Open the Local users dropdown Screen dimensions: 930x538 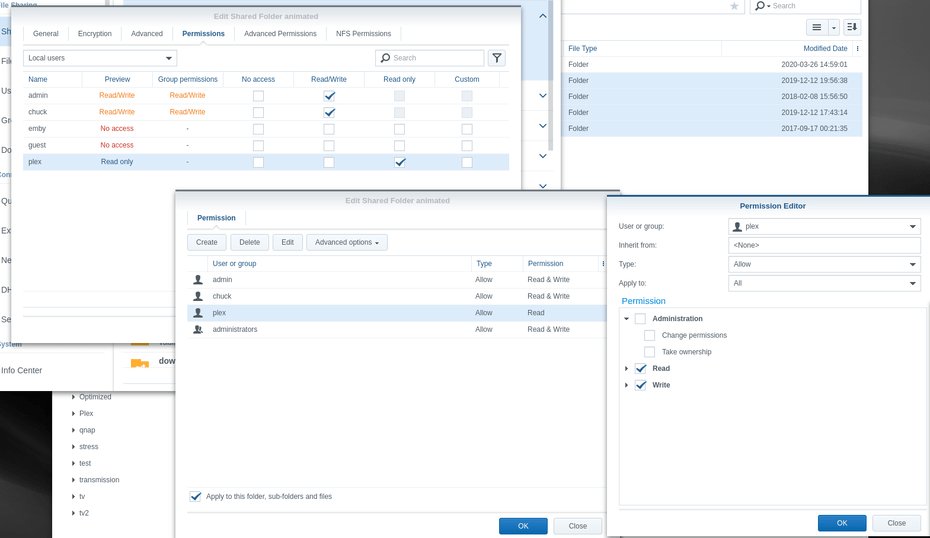coord(100,58)
